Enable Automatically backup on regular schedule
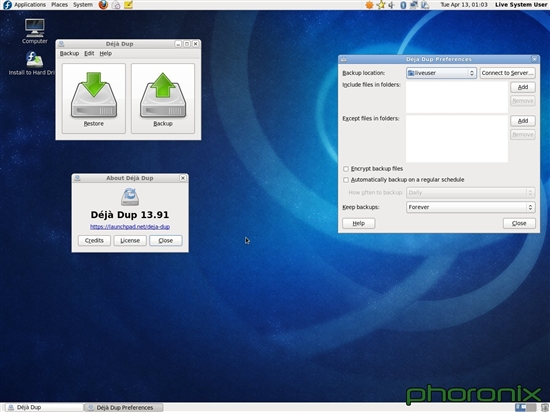 (x=346, y=180)
